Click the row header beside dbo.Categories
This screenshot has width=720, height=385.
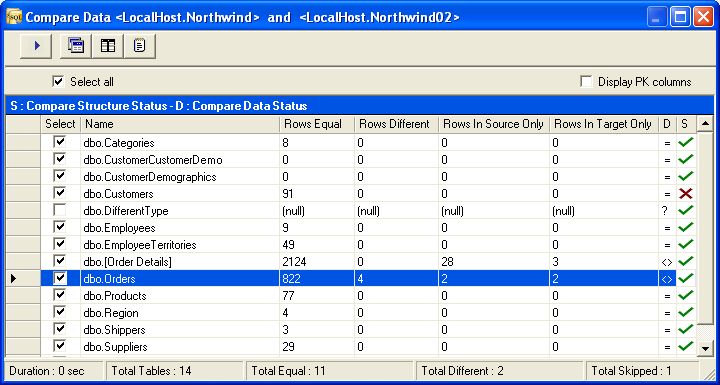click(23, 143)
